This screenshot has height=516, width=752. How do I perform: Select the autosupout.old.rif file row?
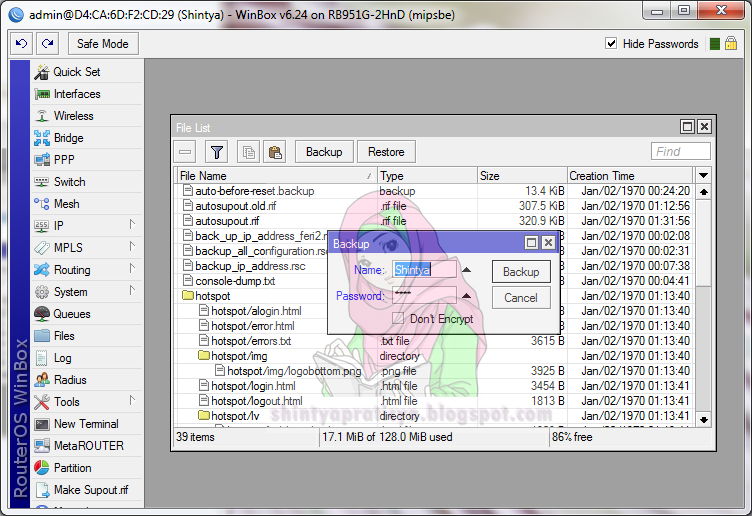pyautogui.click(x=435, y=206)
